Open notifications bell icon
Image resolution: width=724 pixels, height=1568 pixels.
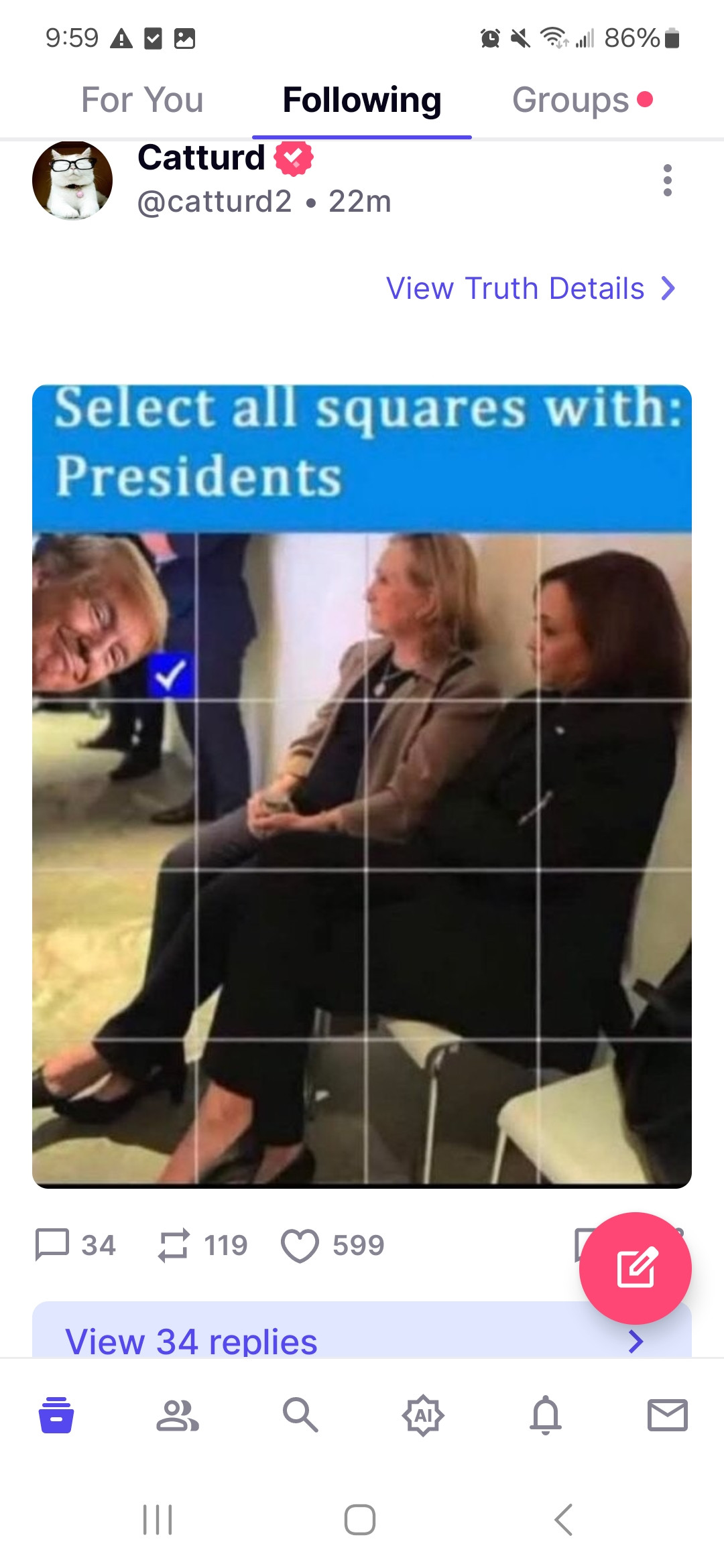pos(546,1415)
